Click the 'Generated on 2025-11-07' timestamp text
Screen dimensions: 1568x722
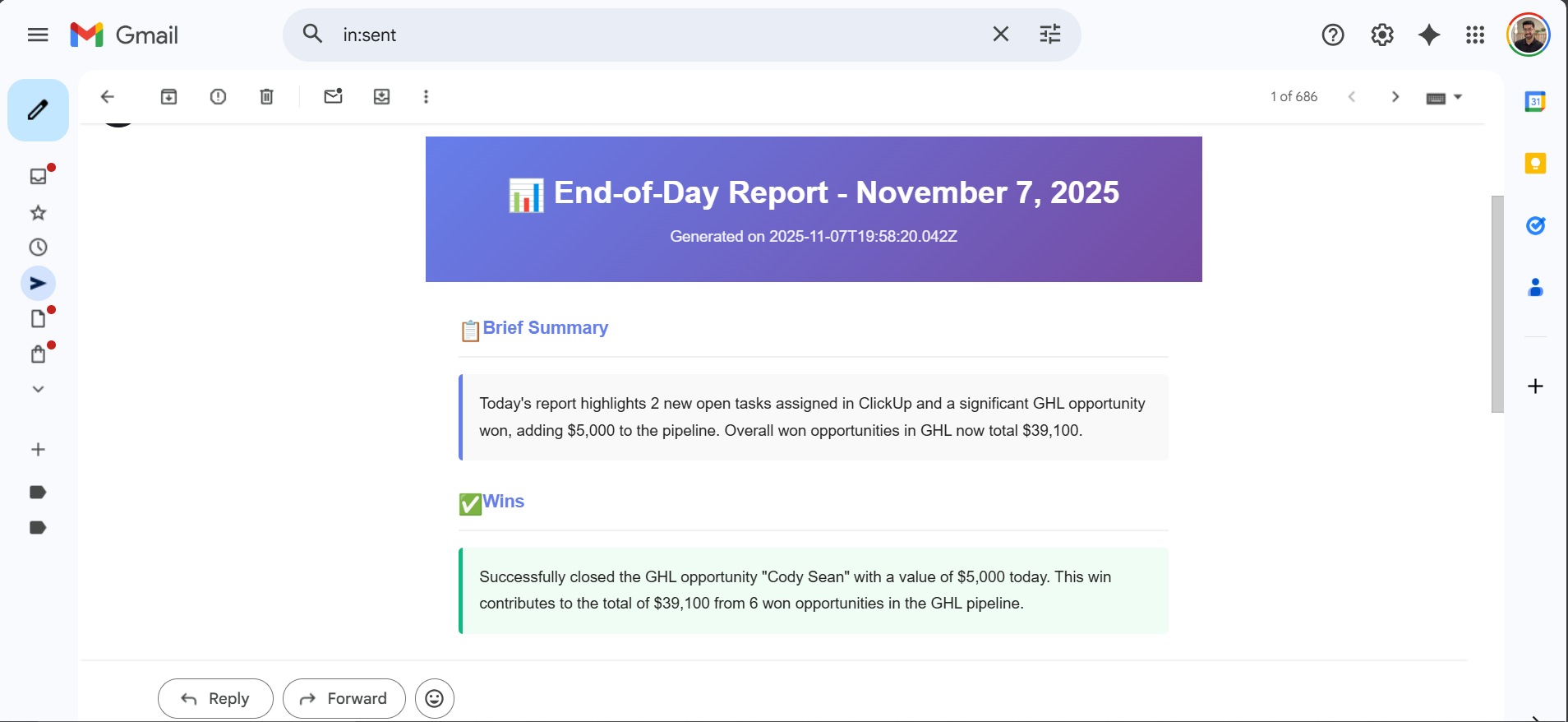tap(814, 237)
